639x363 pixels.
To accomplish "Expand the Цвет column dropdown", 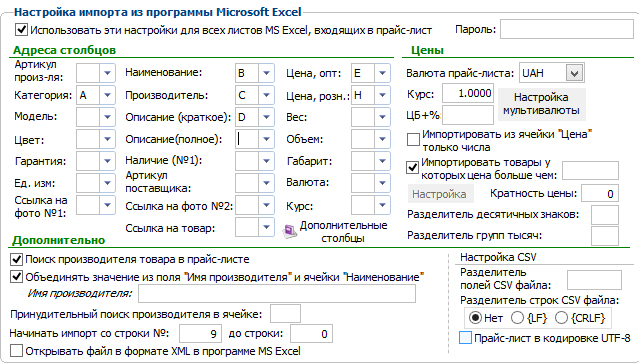I will (107, 139).
